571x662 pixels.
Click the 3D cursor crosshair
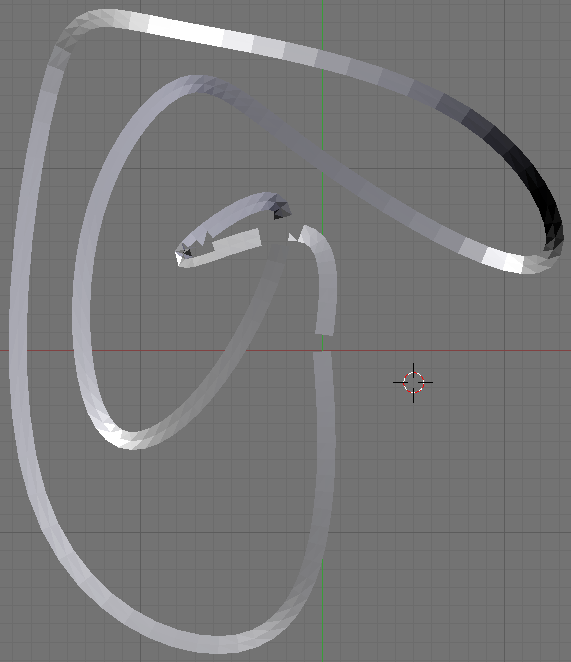[413, 383]
